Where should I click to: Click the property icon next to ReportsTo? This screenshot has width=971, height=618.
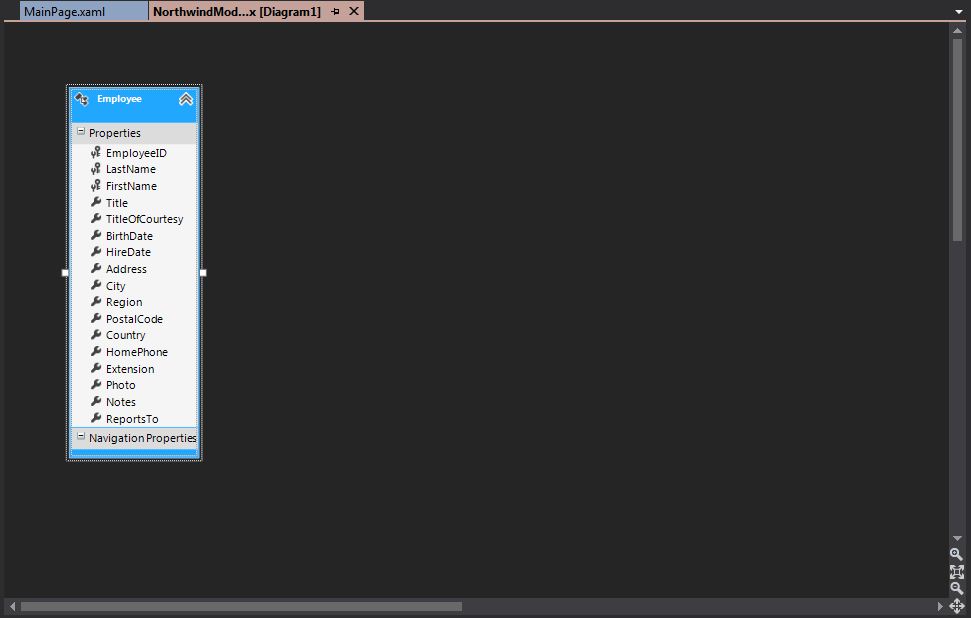pyautogui.click(x=97, y=418)
